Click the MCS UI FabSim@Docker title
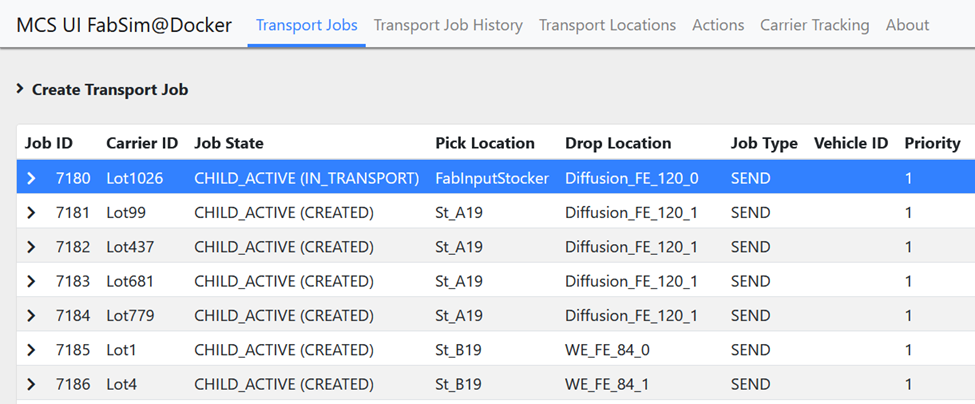This screenshot has width=975, height=404. pos(124,25)
